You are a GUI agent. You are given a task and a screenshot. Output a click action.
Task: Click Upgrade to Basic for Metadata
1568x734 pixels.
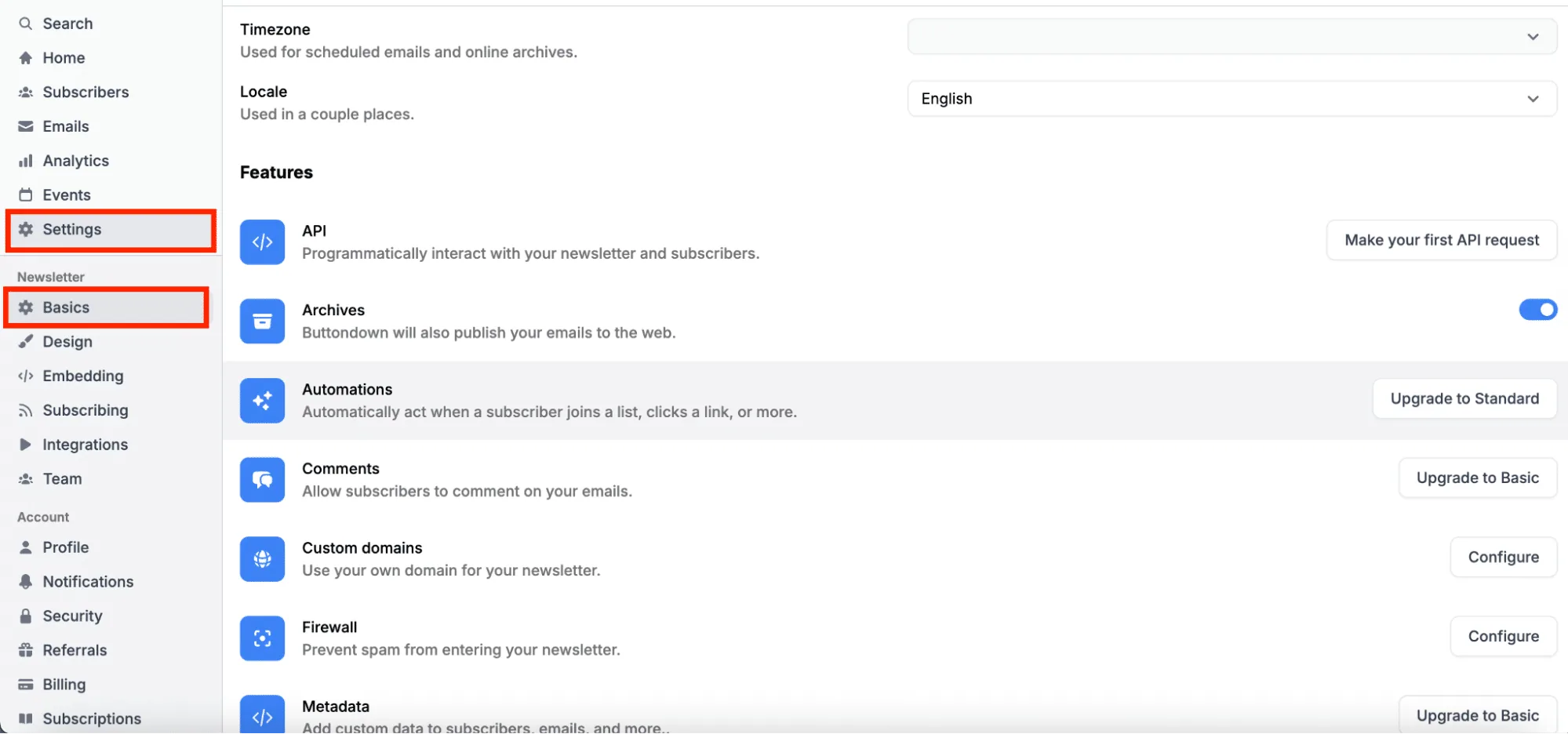pyautogui.click(x=1477, y=715)
